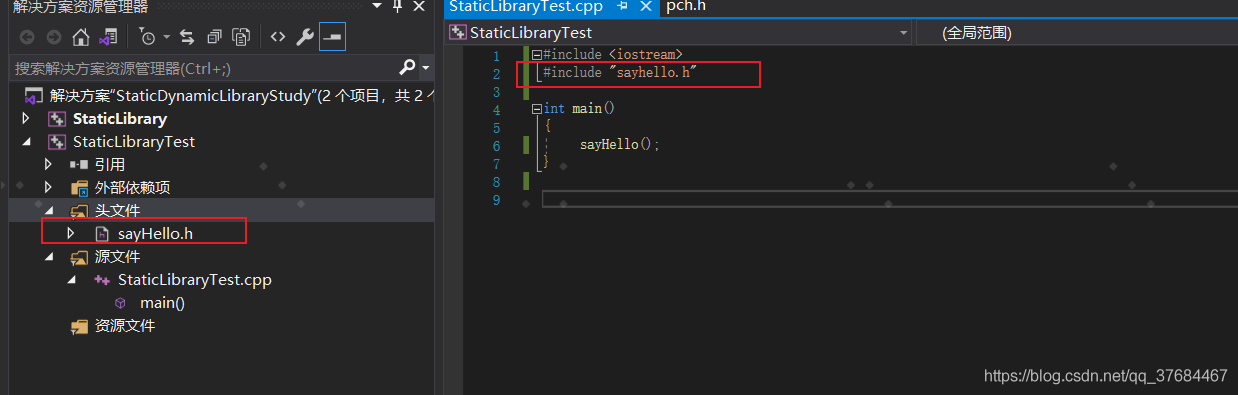Select the StaticLibrary project
The image size is (1238, 395).
[120, 119]
